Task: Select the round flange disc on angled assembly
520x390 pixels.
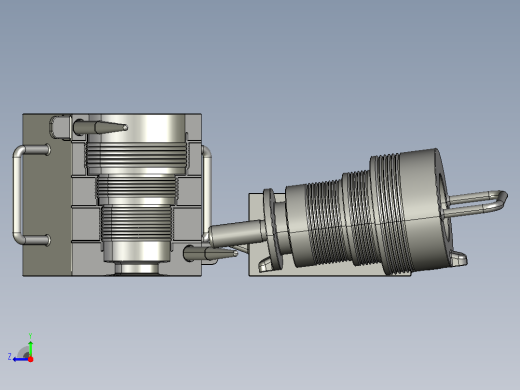Action: tap(272, 229)
